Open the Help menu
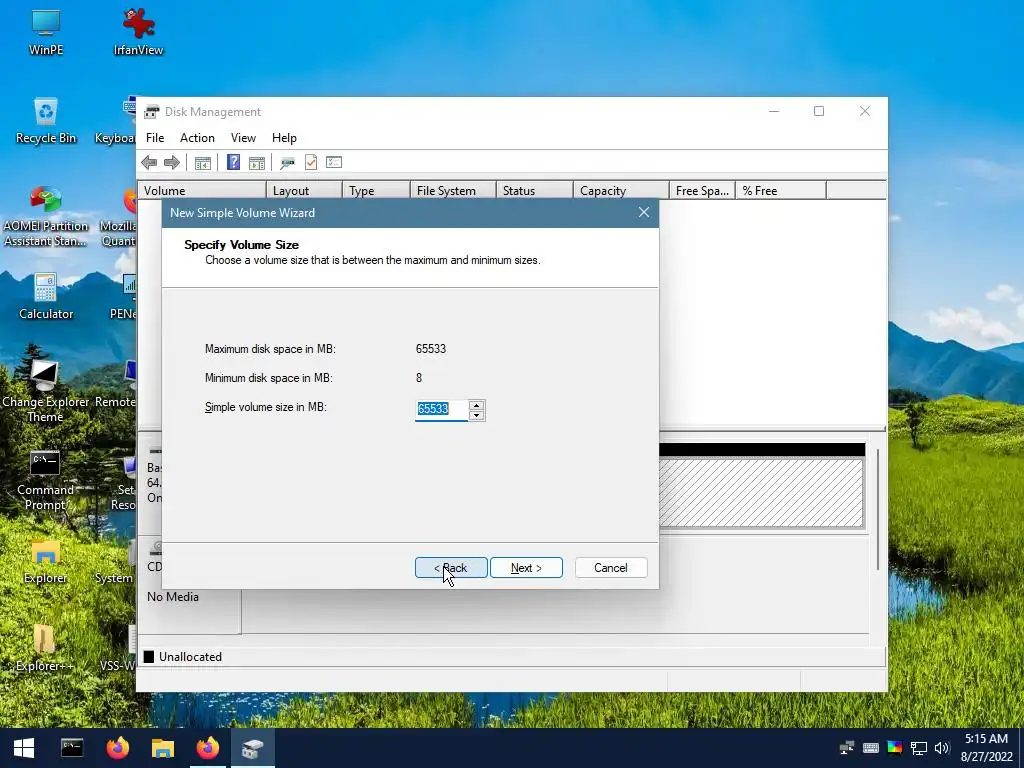This screenshot has width=1024, height=768. click(284, 138)
